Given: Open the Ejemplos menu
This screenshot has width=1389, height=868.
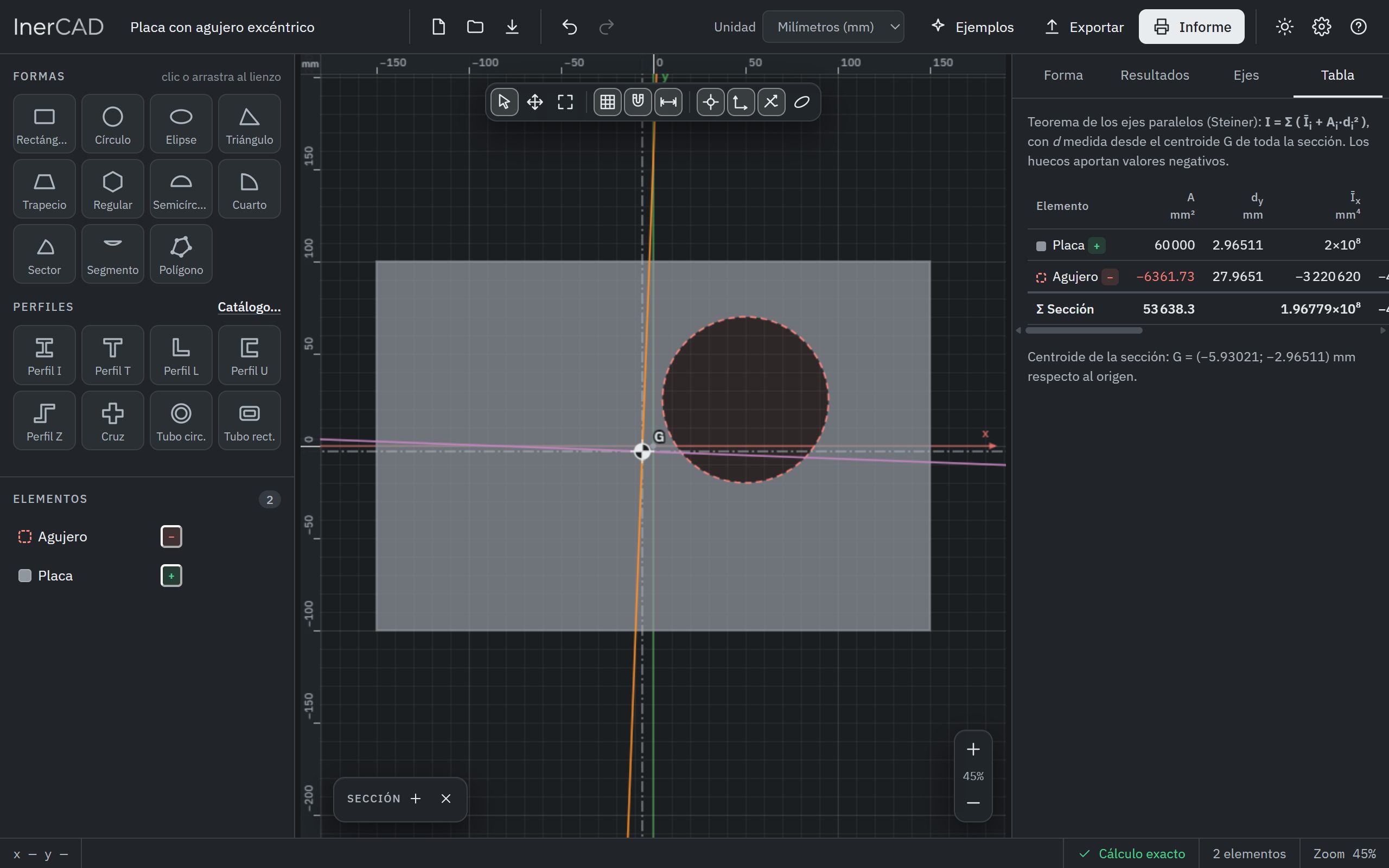Looking at the screenshot, I should (972, 27).
